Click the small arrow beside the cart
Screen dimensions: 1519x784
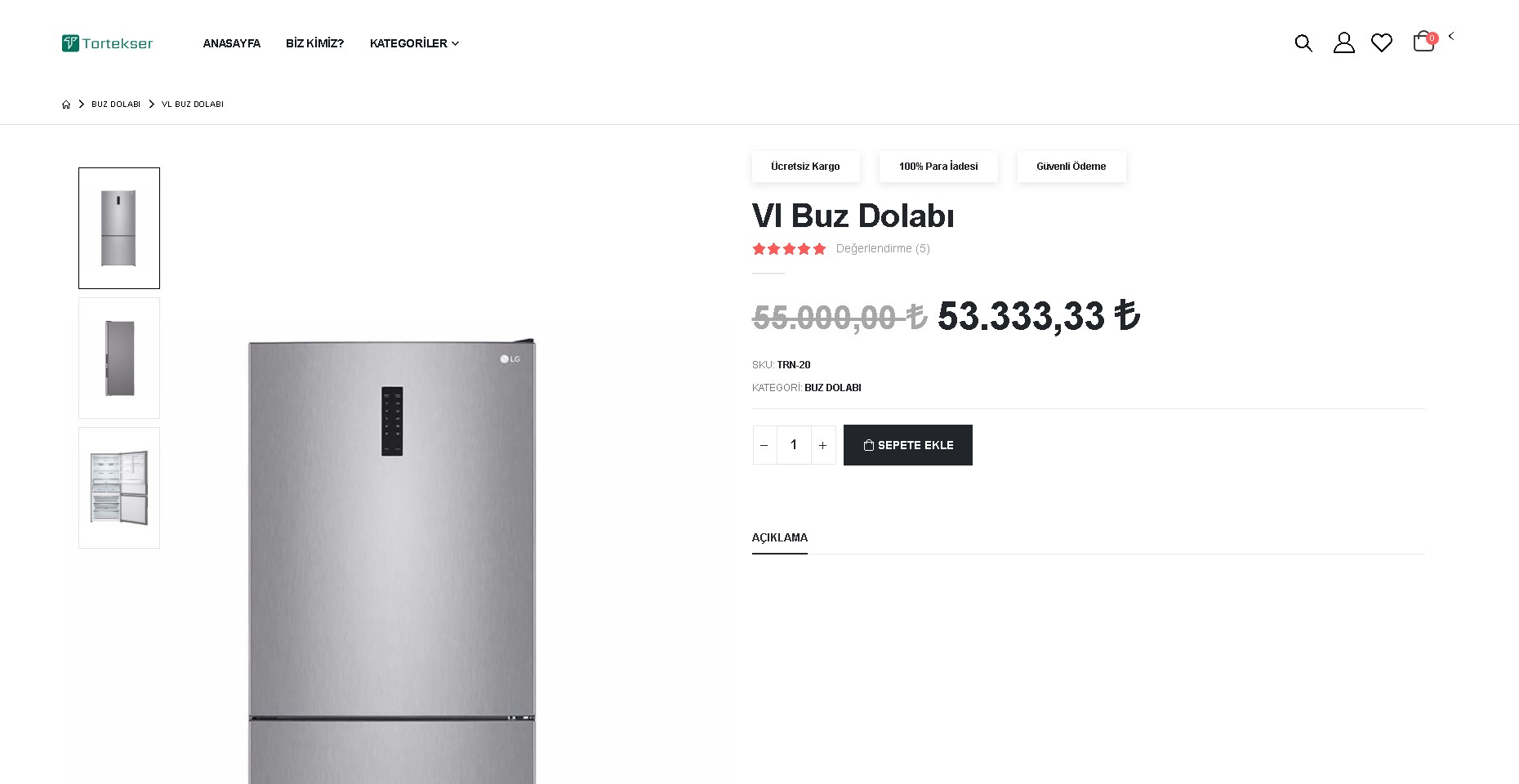1451,36
